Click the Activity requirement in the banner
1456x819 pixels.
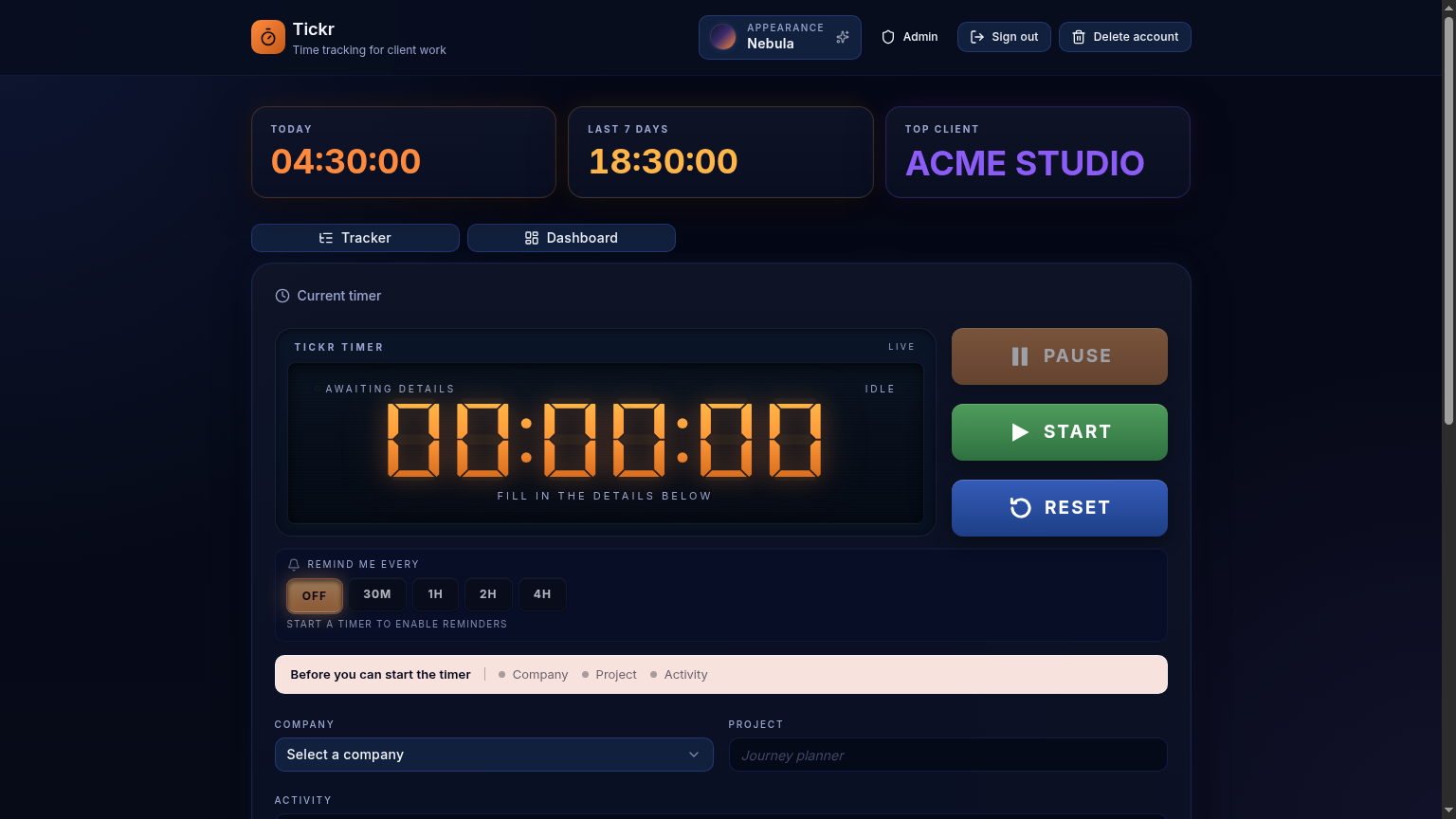(x=679, y=675)
